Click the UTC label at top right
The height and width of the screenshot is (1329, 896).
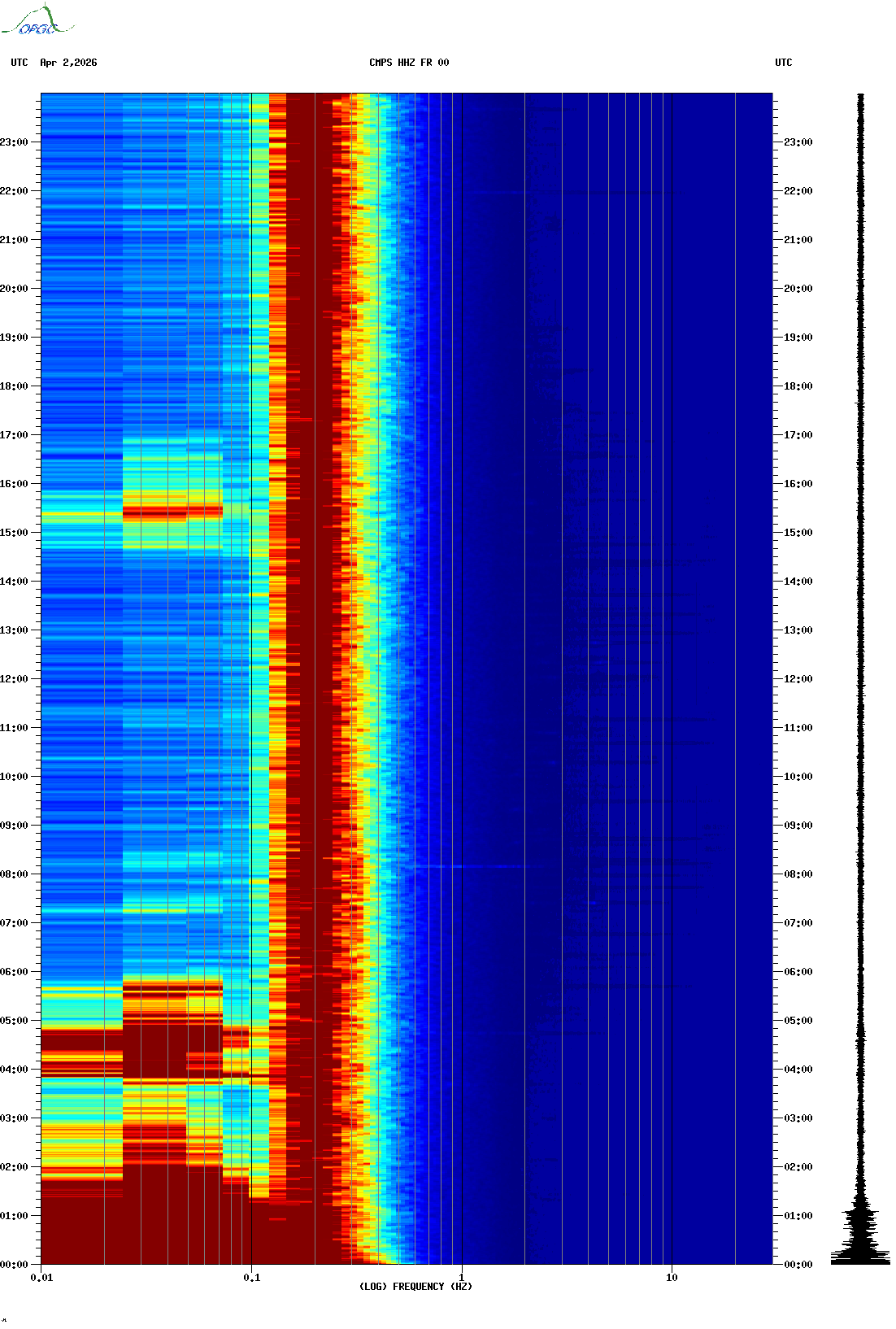tap(784, 63)
